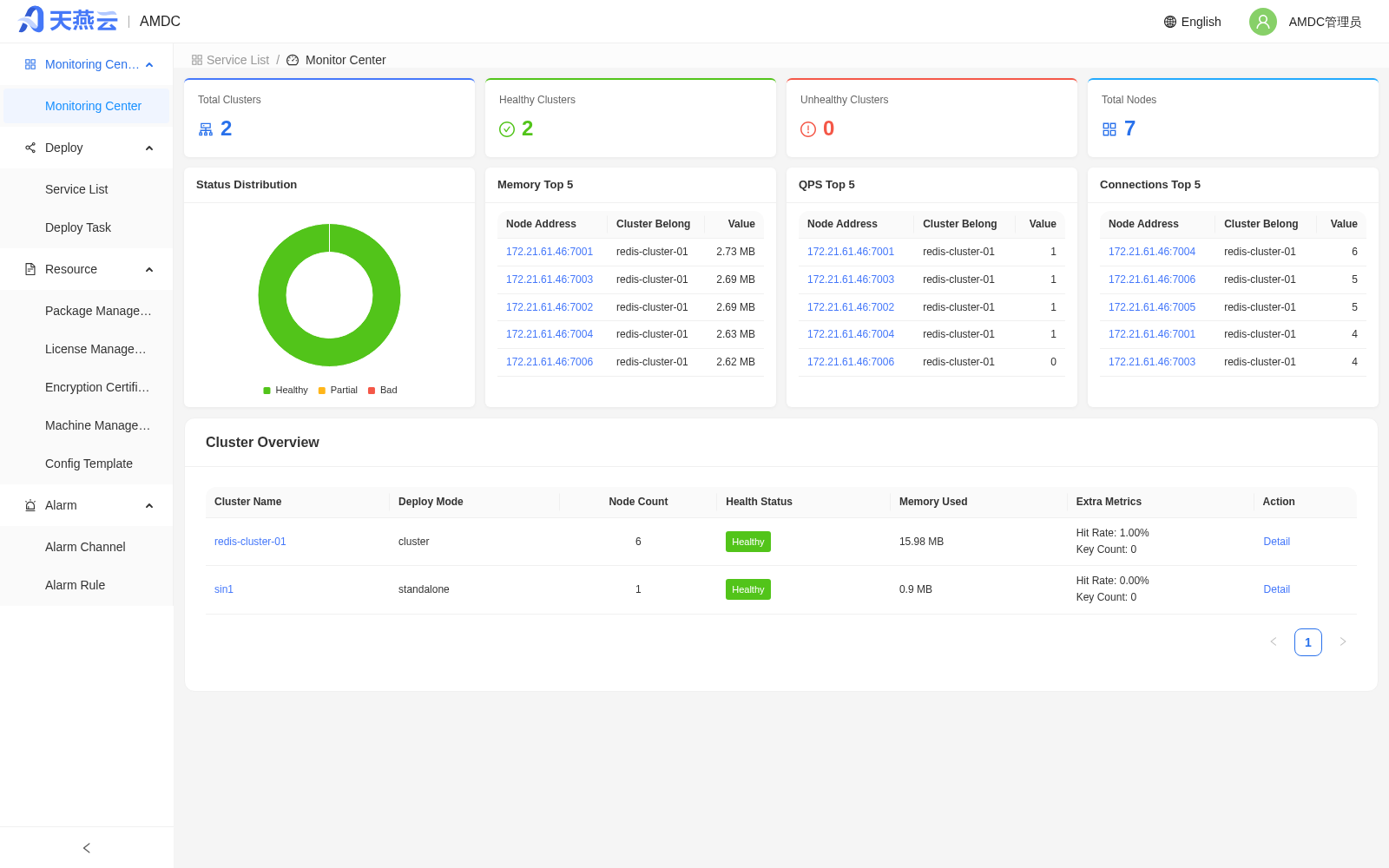Open the green user avatar icon
Viewport: 1389px width, 868px height.
[x=1263, y=22]
